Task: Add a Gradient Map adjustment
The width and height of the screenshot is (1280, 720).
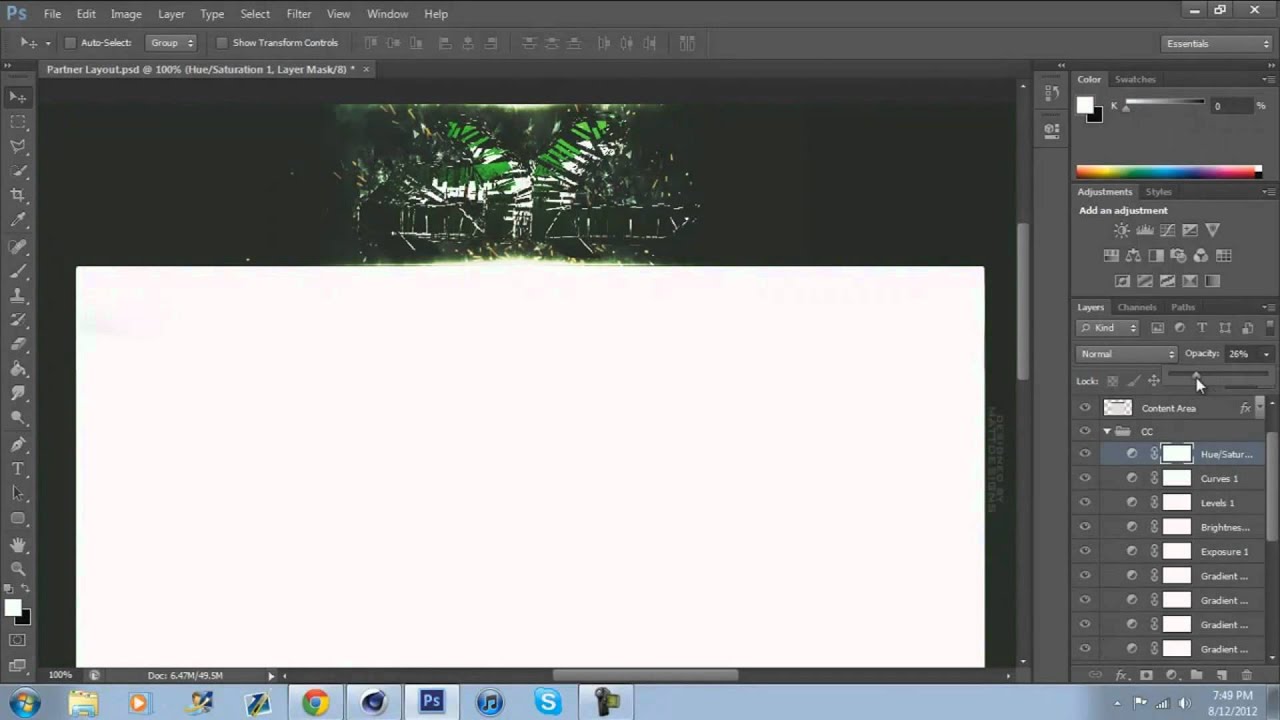Action: 1213,281
